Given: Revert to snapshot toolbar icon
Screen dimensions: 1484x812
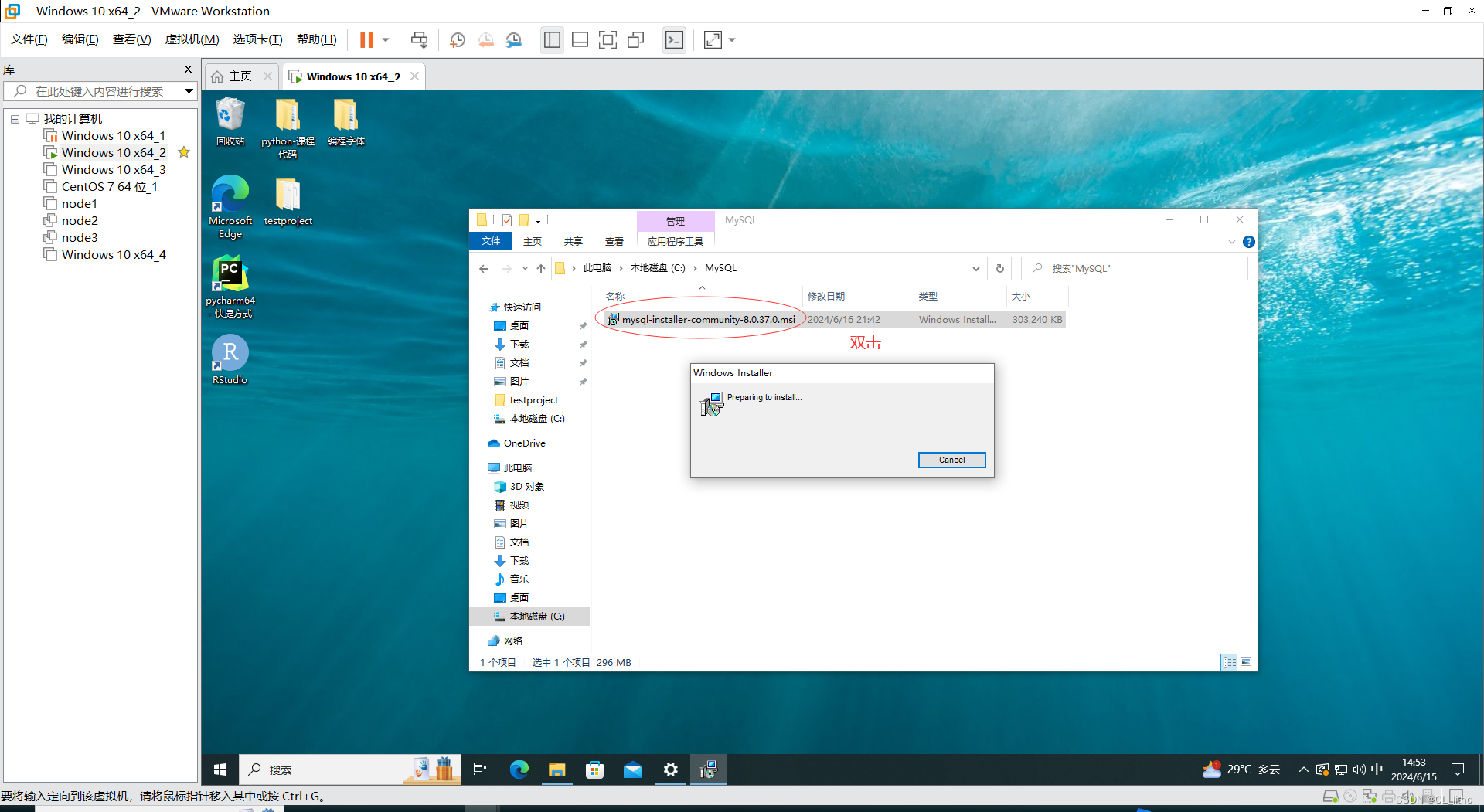Looking at the screenshot, I should click(x=485, y=39).
